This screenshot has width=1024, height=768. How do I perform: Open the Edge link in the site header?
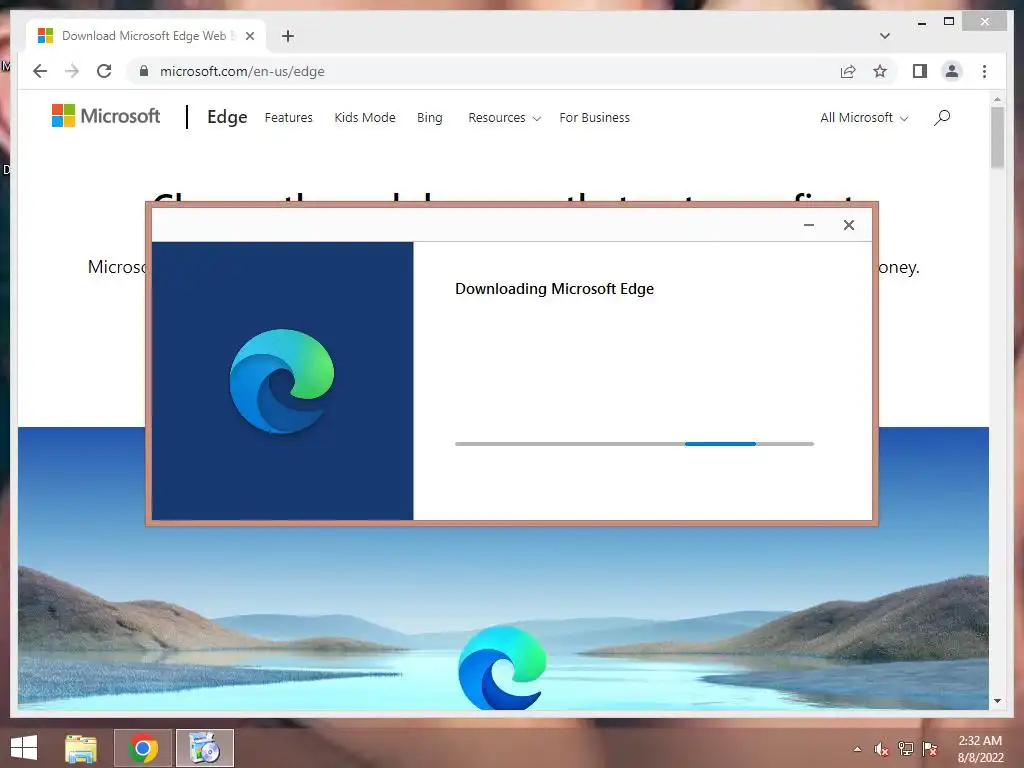(227, 117)
